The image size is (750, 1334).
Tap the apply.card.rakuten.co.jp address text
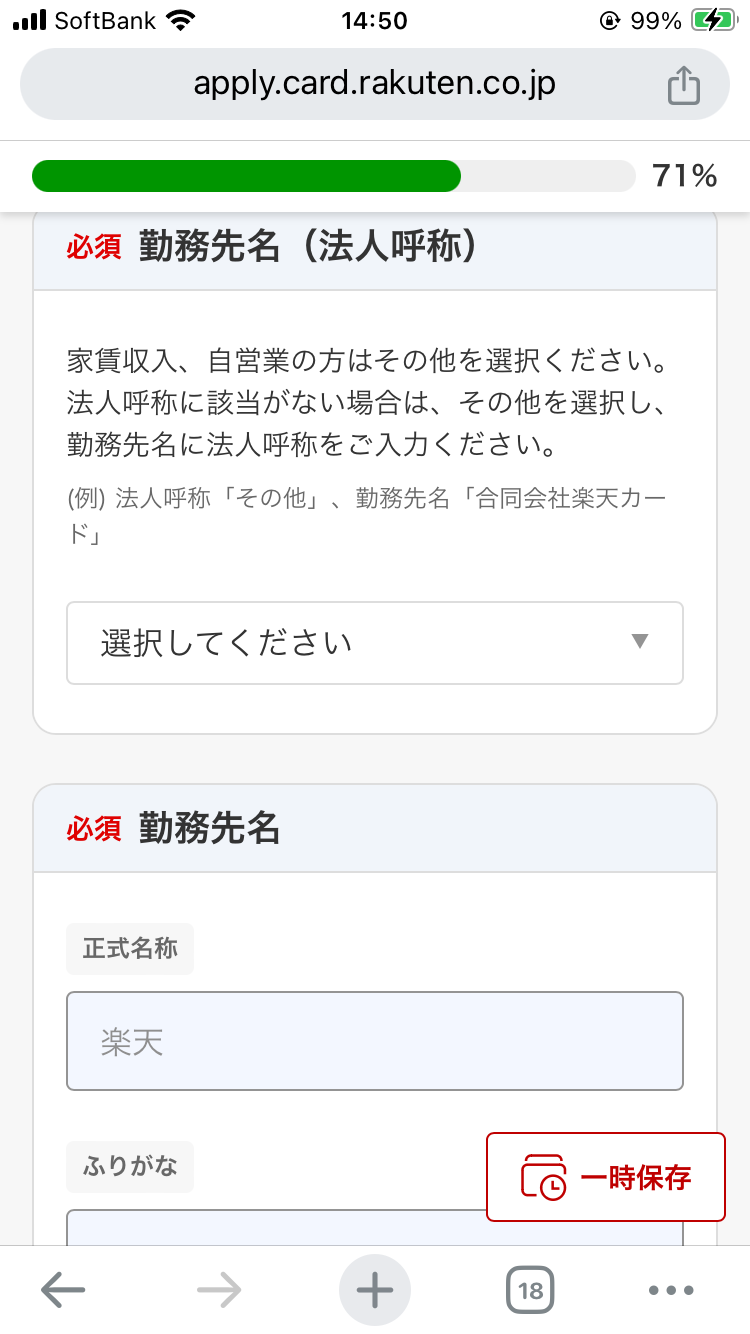tap(374, 85)
